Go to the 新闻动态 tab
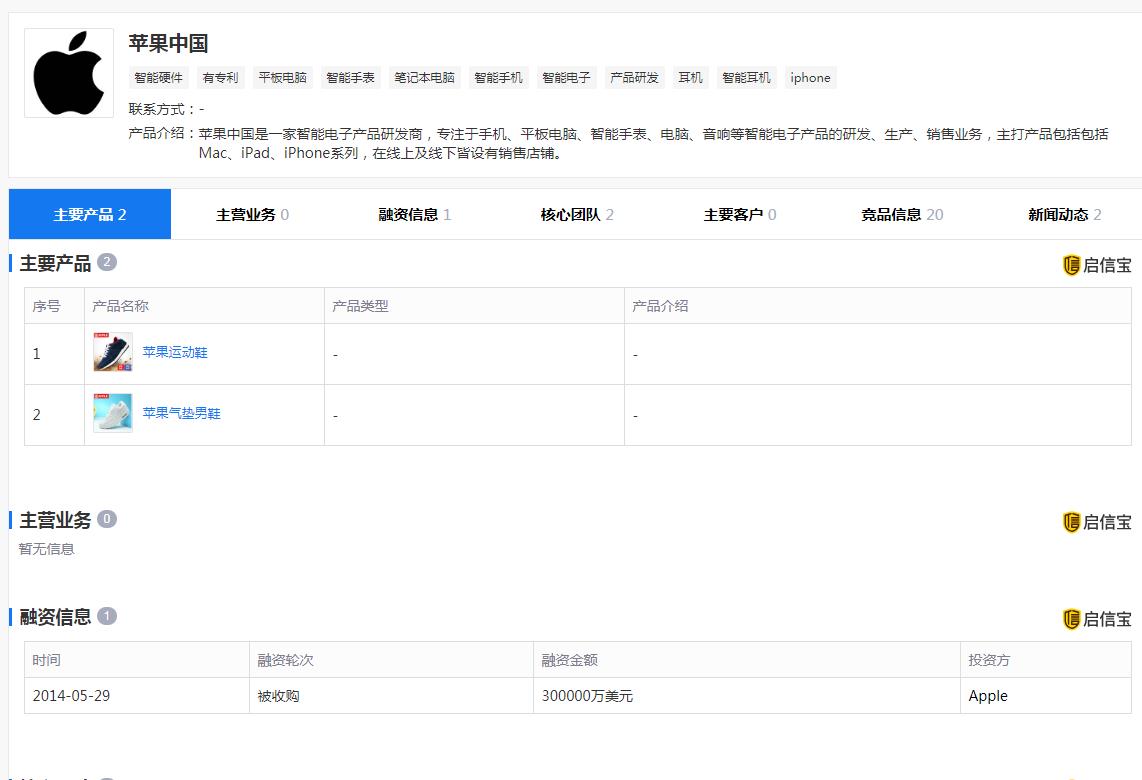Image resolution: width=1142 pixels, height=780 pixels. 1064,214
